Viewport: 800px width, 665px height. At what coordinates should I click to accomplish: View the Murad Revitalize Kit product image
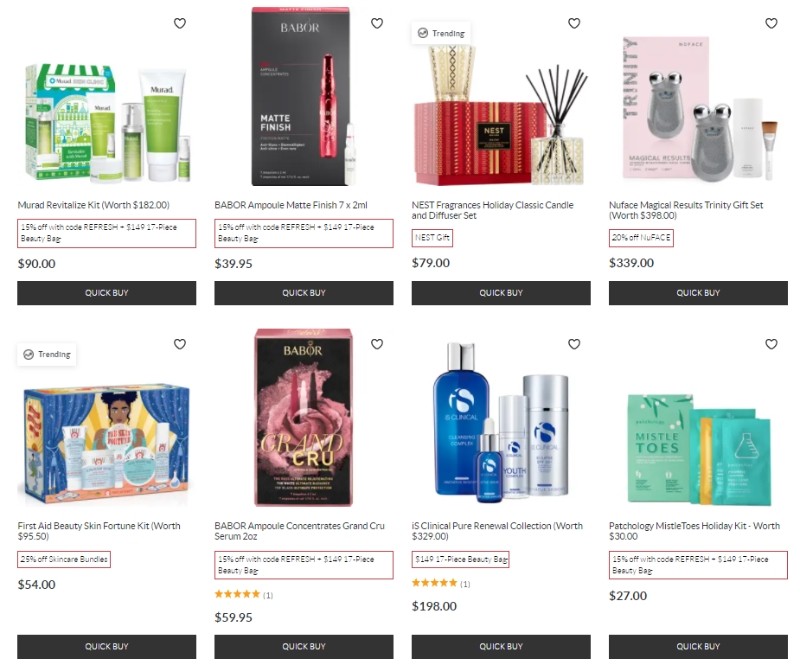pos(107,122)
